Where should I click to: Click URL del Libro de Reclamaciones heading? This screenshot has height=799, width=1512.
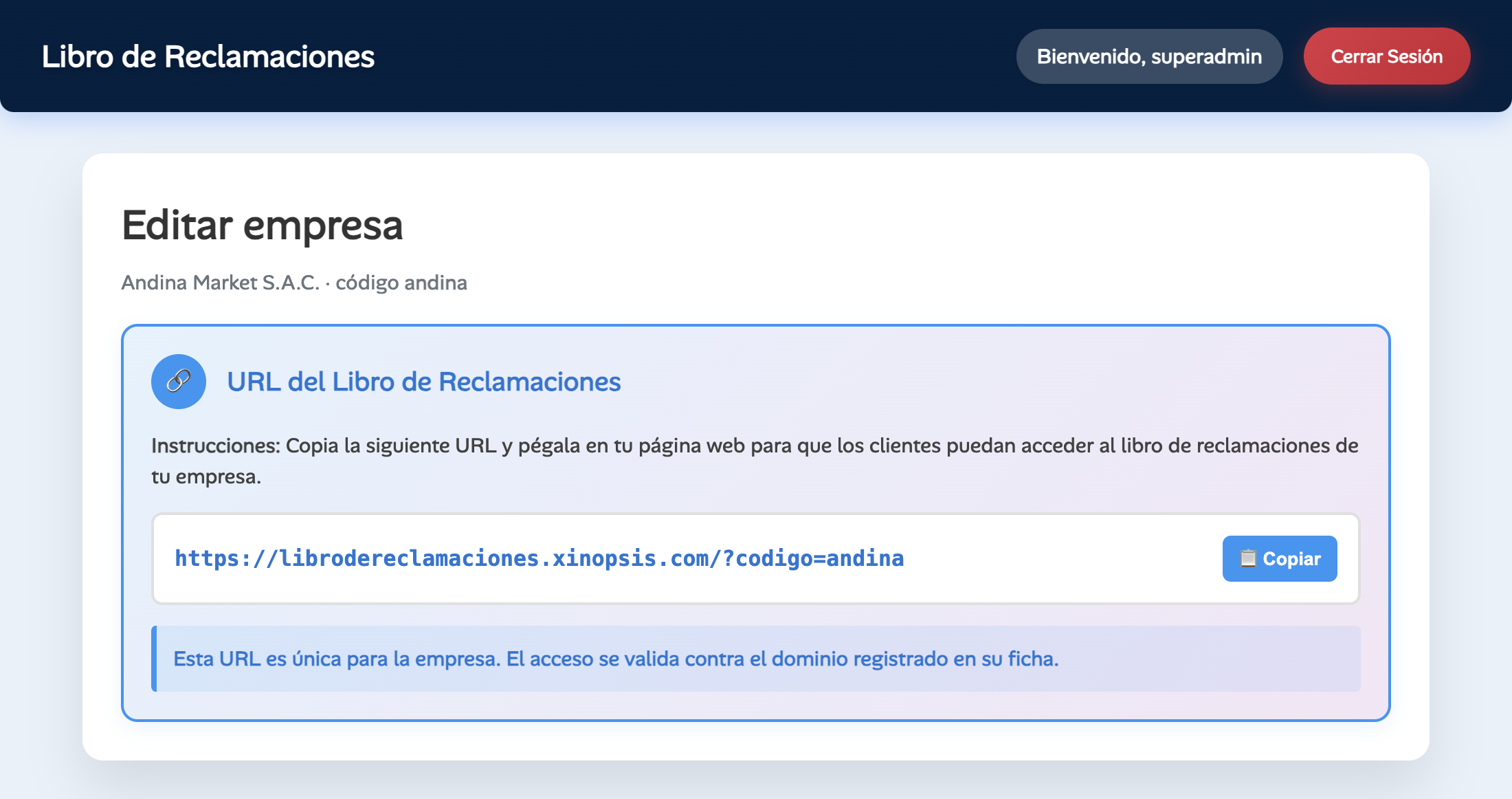coord(424,382)
